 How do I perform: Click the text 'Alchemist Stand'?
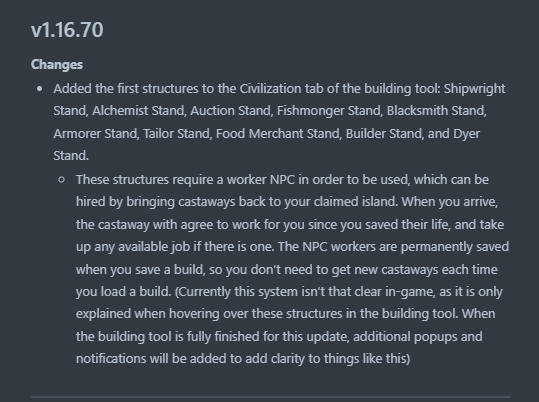point(139,111)
